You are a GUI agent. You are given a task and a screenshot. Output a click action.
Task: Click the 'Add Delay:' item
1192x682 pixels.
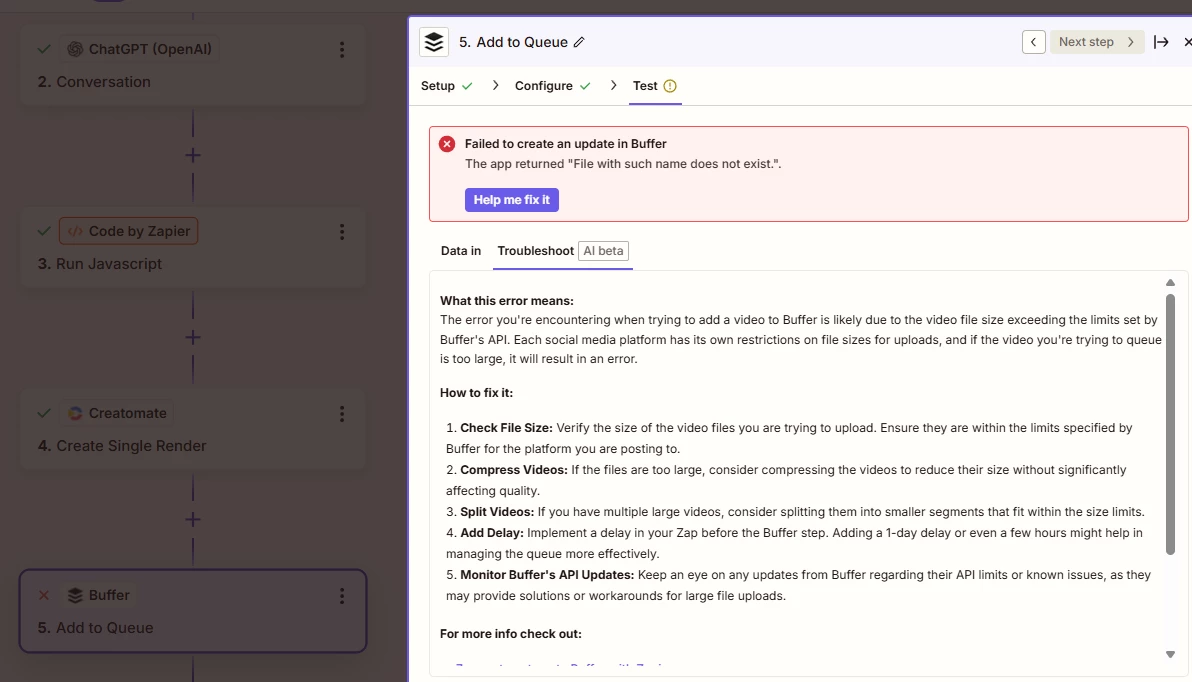click(x=492, y=533)
